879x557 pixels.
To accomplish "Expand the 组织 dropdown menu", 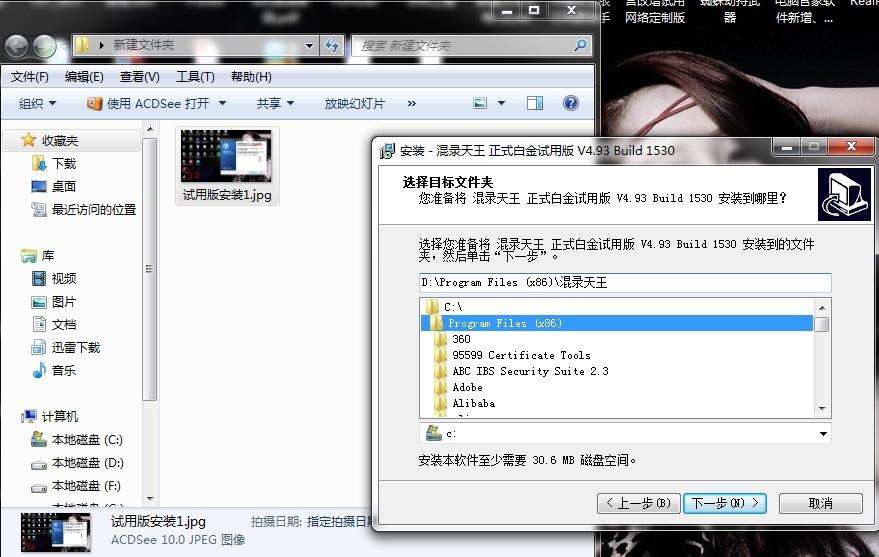I will coord(37,103).
